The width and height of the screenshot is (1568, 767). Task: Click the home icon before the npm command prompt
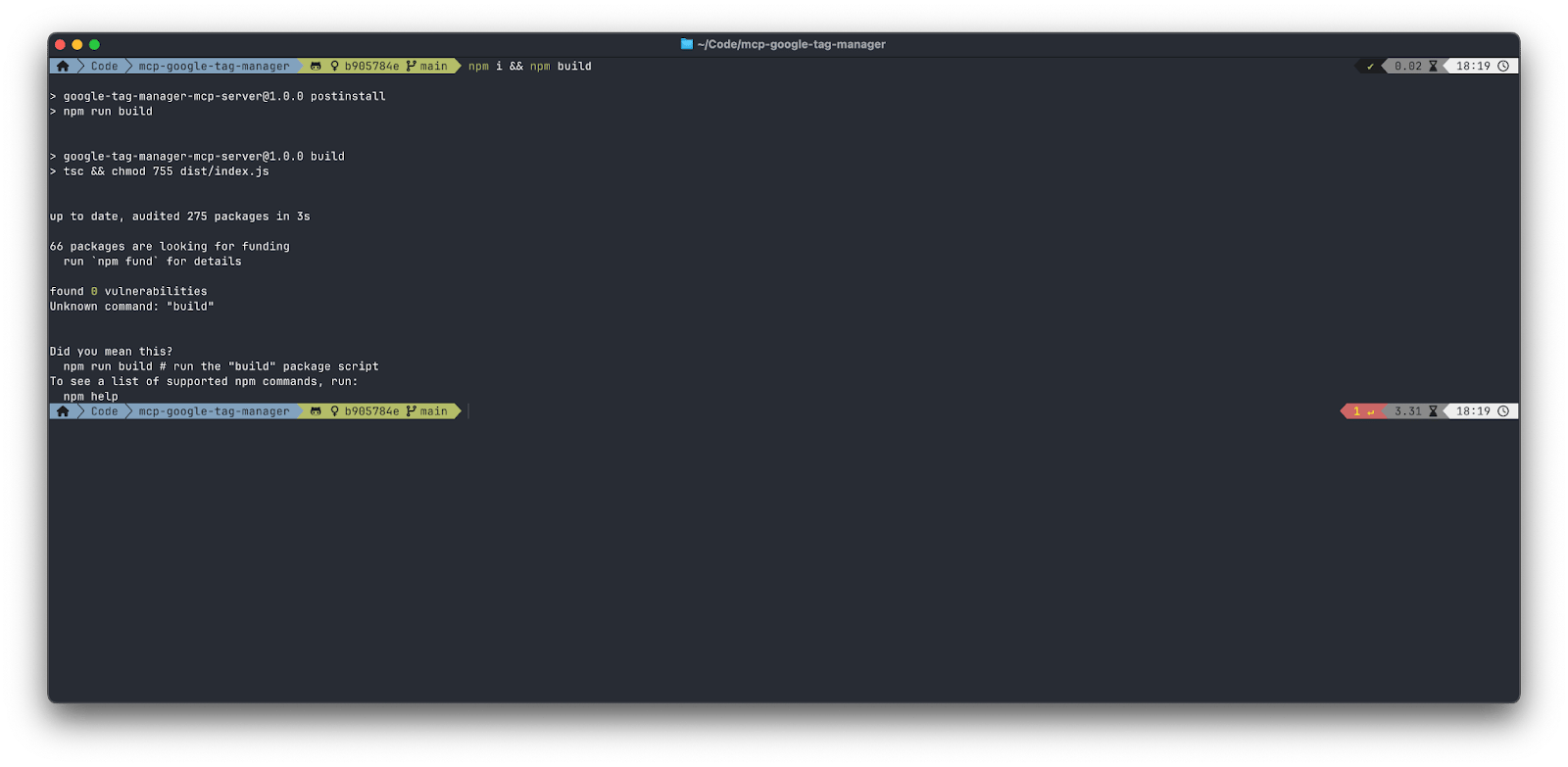tap(63, 67)
